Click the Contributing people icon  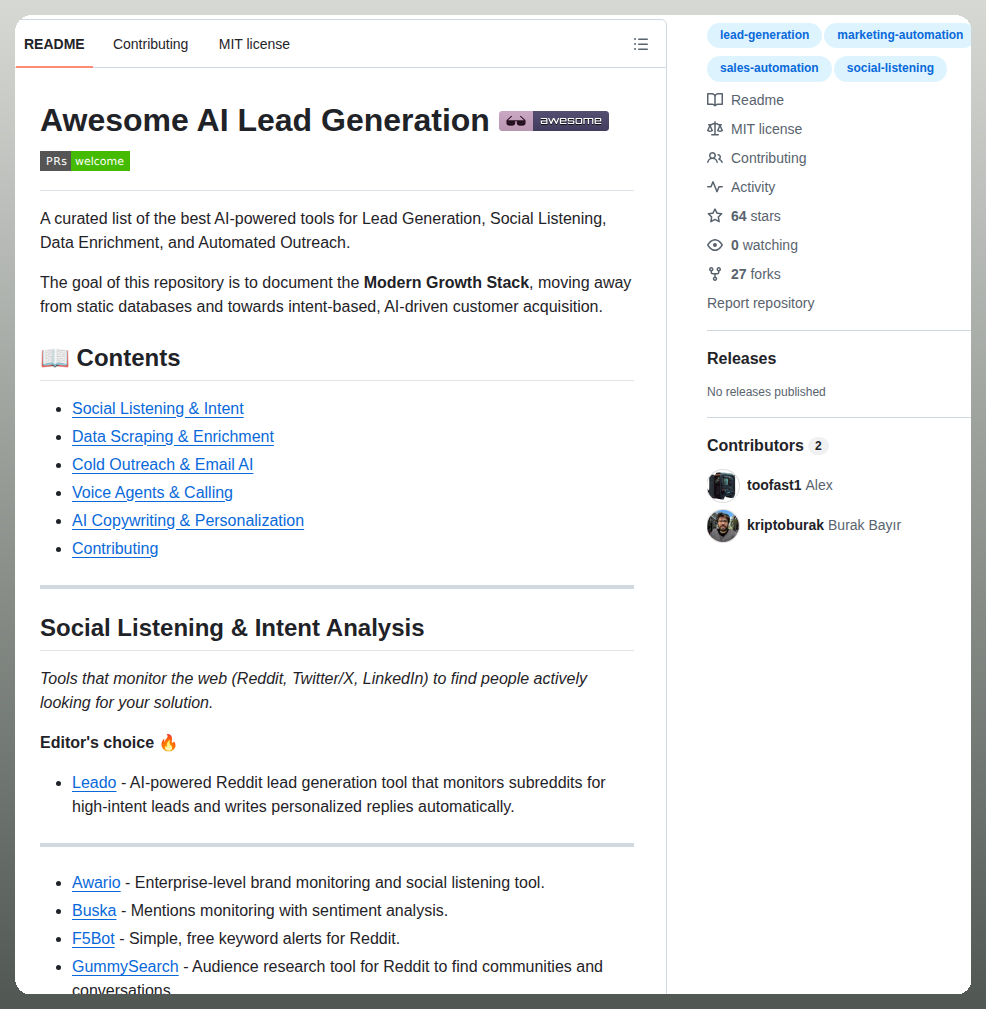pos(714,158)
